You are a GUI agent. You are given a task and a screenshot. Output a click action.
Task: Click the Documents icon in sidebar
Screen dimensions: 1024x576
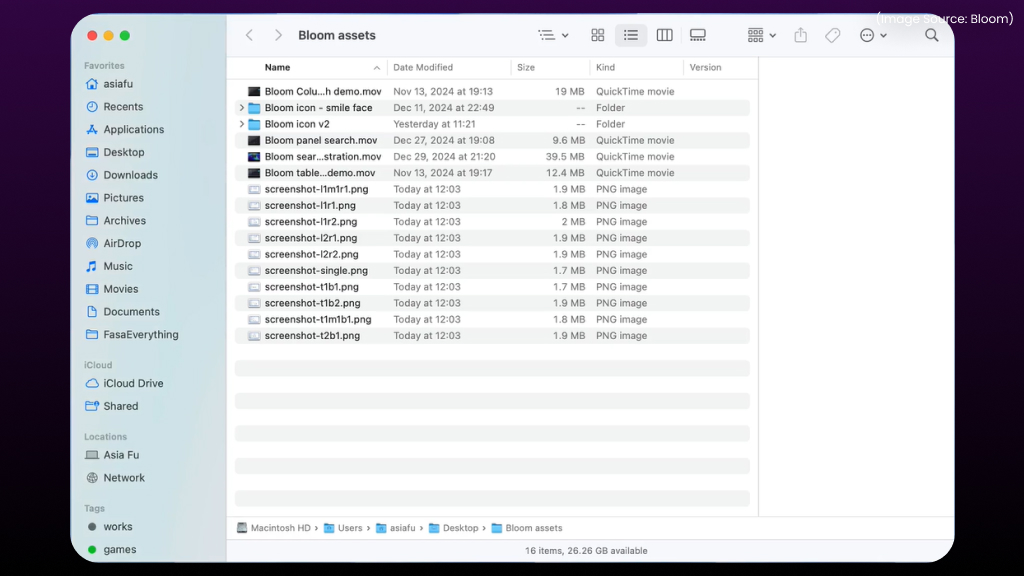(92, 312)
